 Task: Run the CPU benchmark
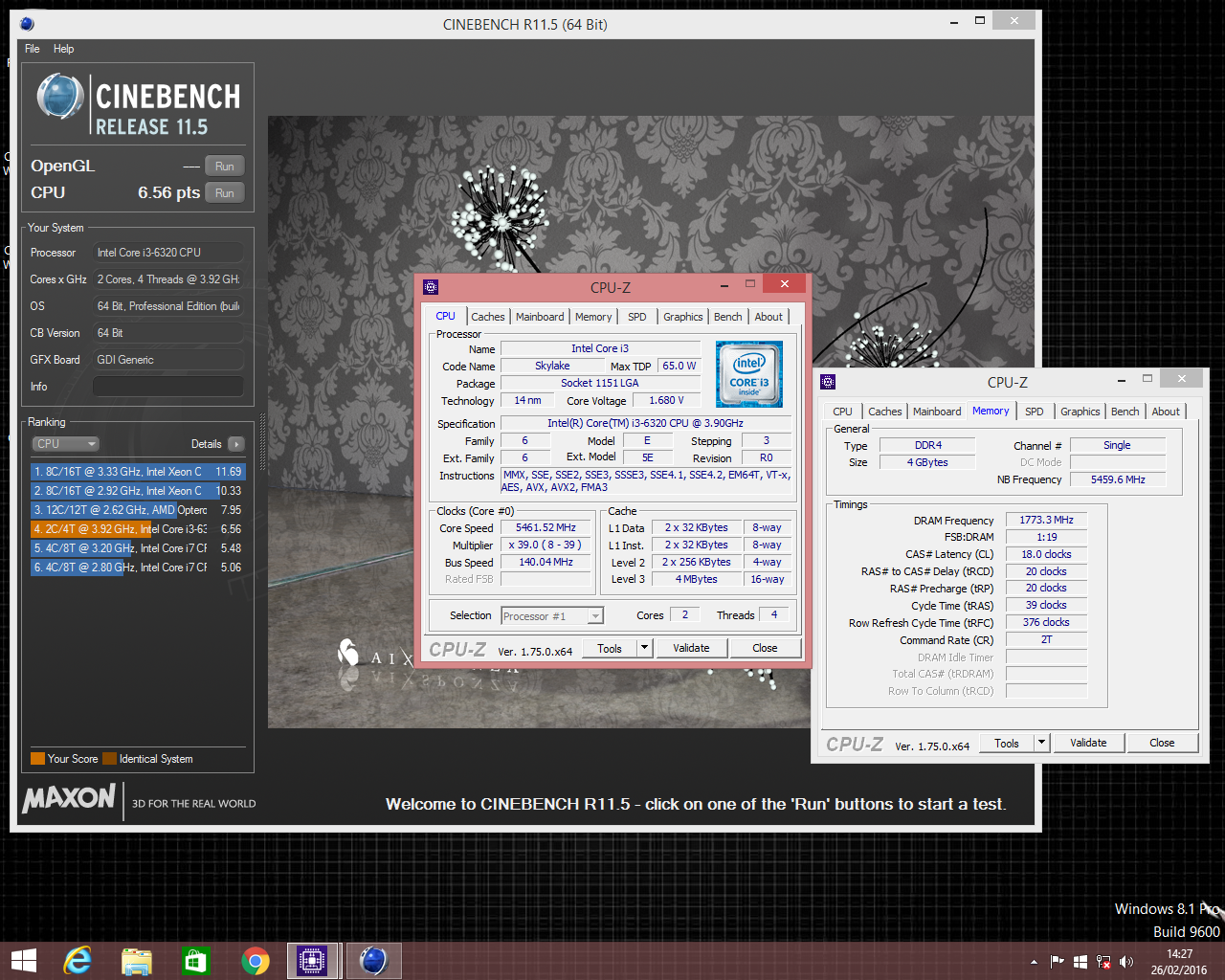pos(225,193)
